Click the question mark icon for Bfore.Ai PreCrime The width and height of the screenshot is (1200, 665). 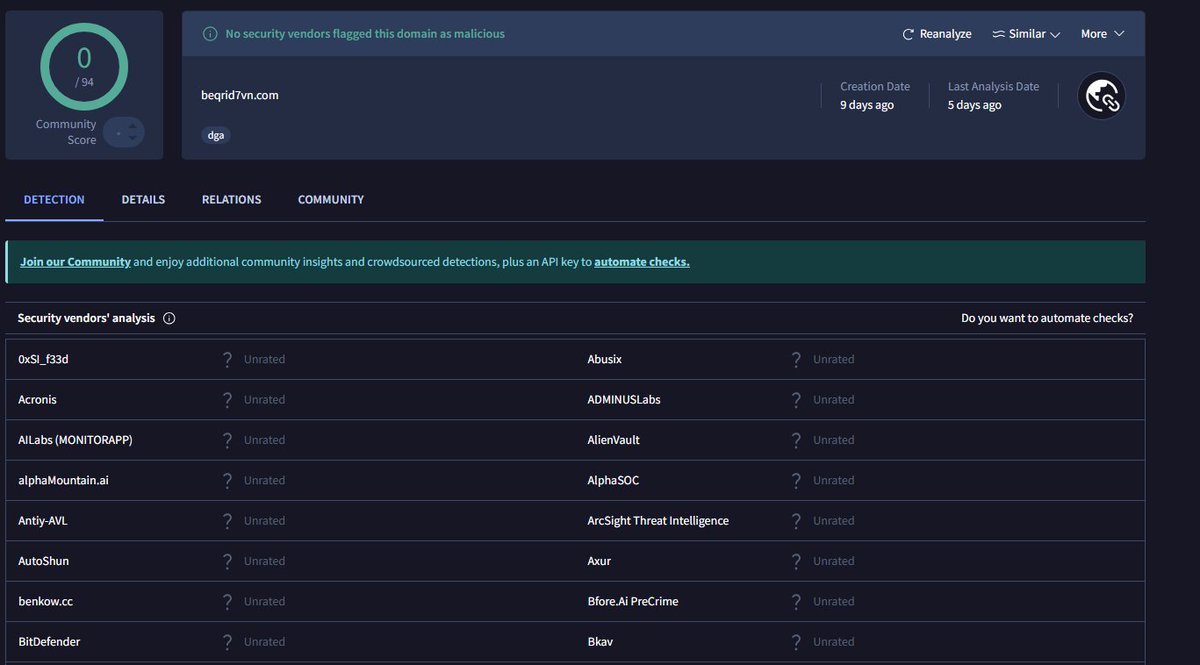tap(797, 602)
